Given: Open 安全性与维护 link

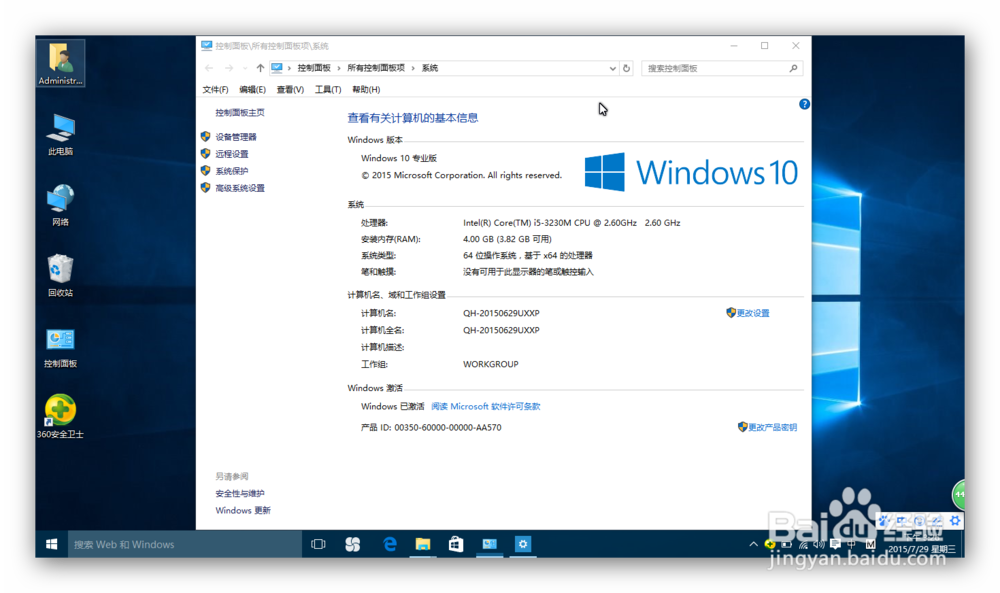Looking at the screenshot, I should point(240,494).
